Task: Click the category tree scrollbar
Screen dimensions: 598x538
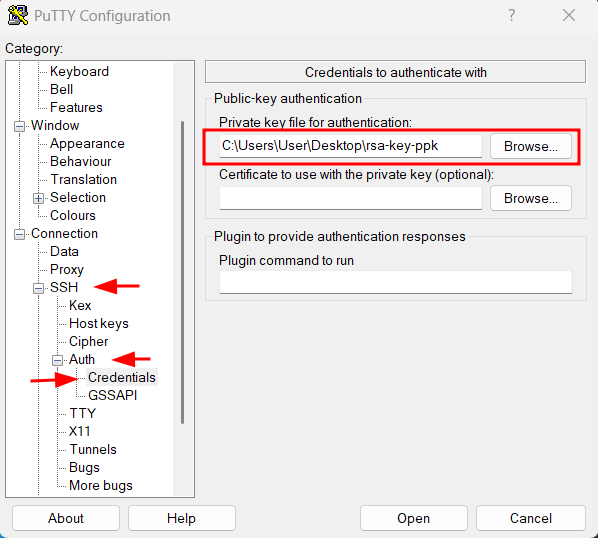Action: pos(182,272)
